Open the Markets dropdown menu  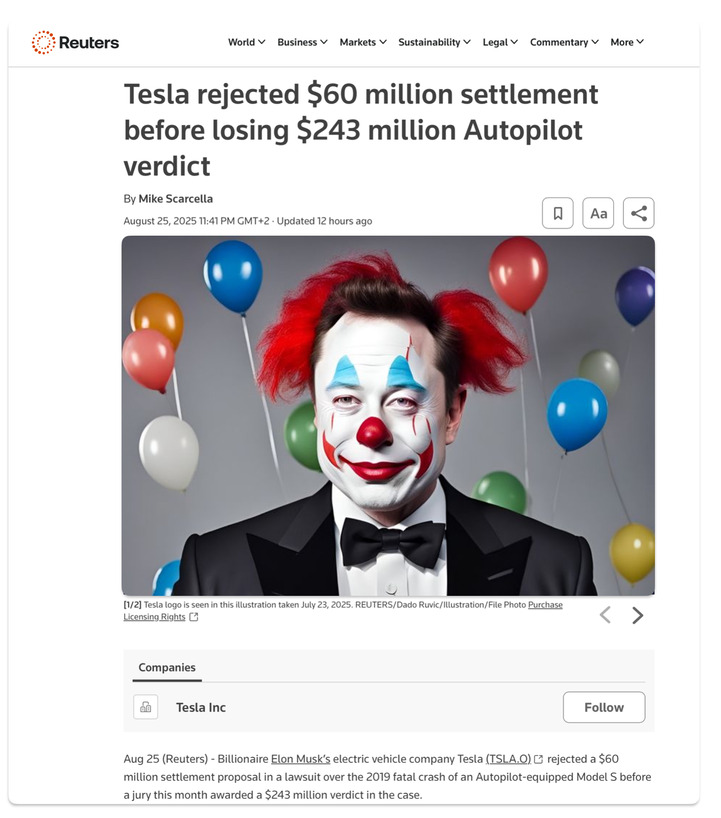(362, 42)
